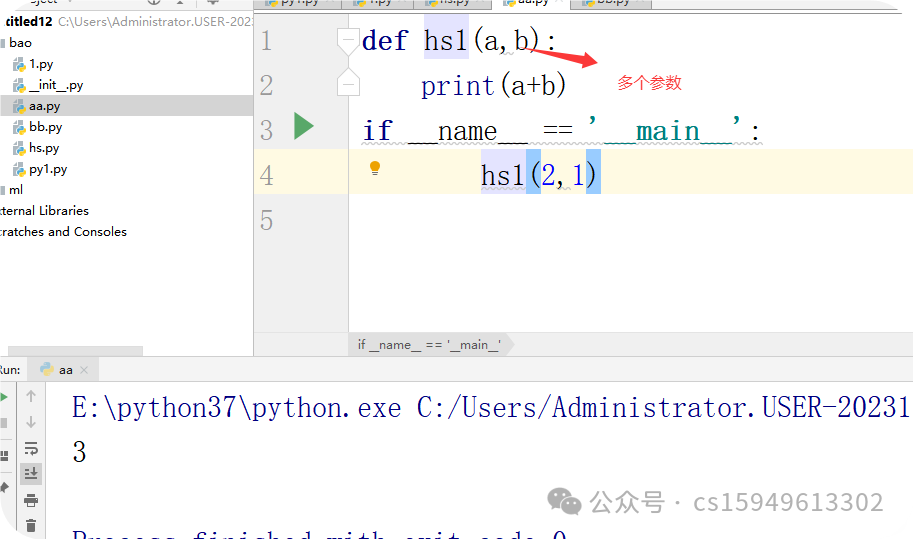Click the print(a+b) code on line 2
The height and width of the screenshot is (539, 913).
click(493, 86)
